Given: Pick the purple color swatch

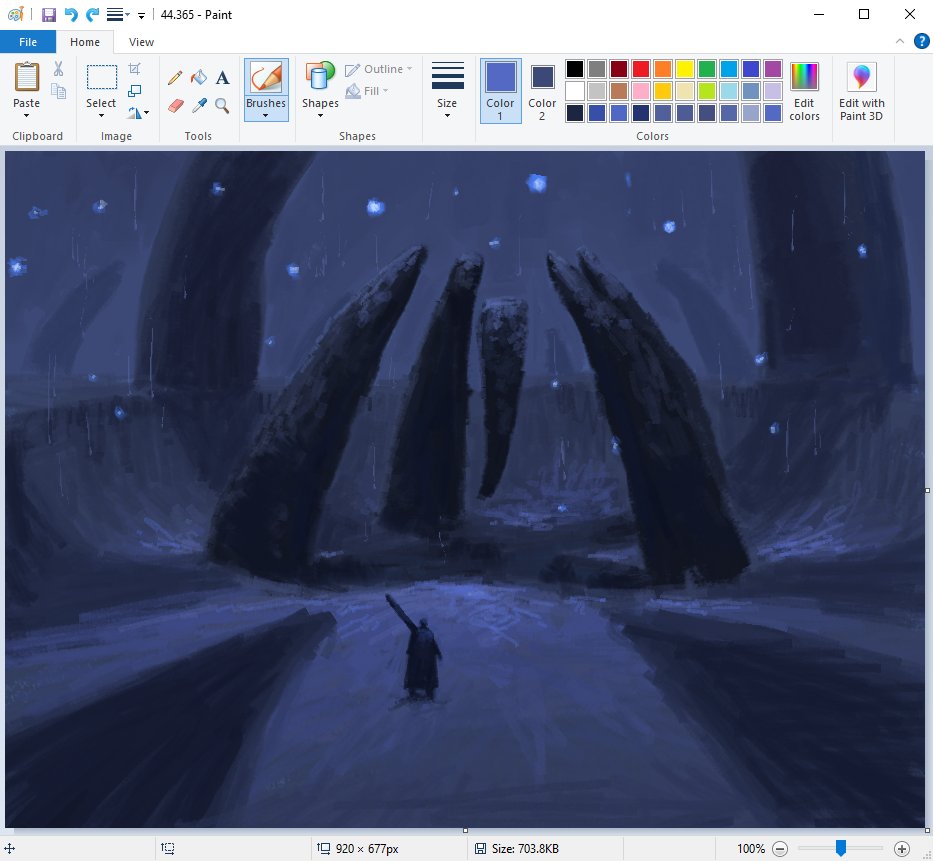Looking at the screenshot, I should point(773,69).
